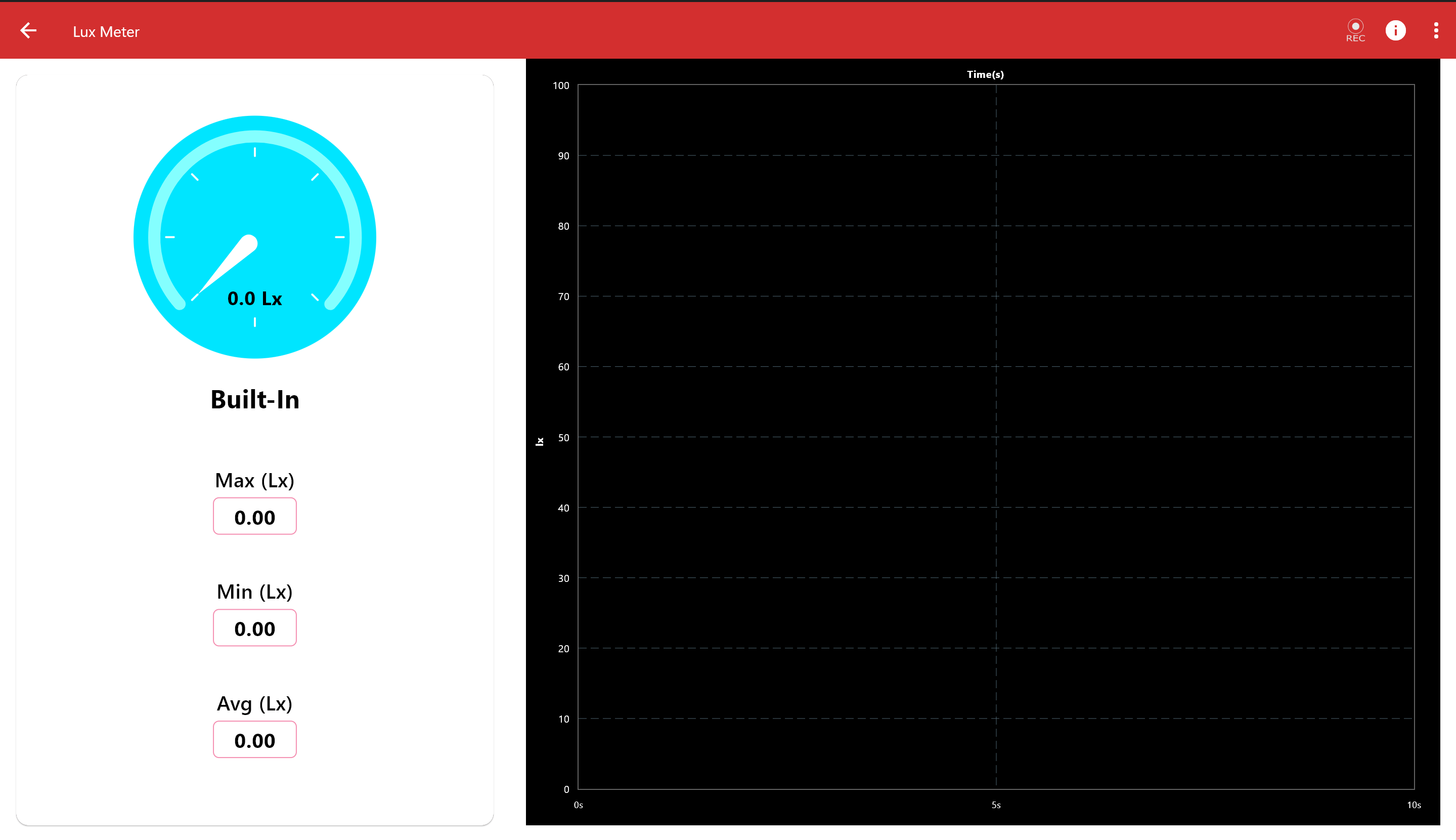Click the Min (Lx) value box

[x=254, y=627]
